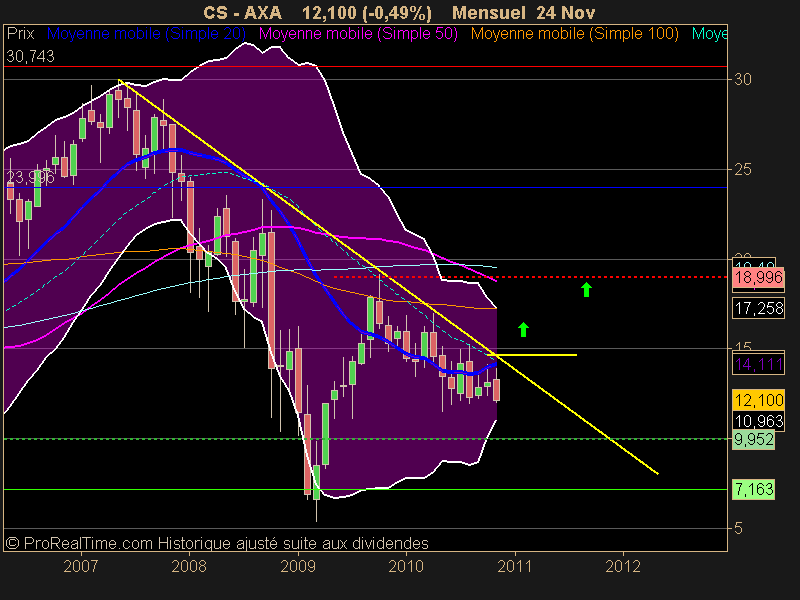The height and width of the screenshot is (600, 800).
Task: Click the "5" tick on the price axis
Action: tap(738, 529)
